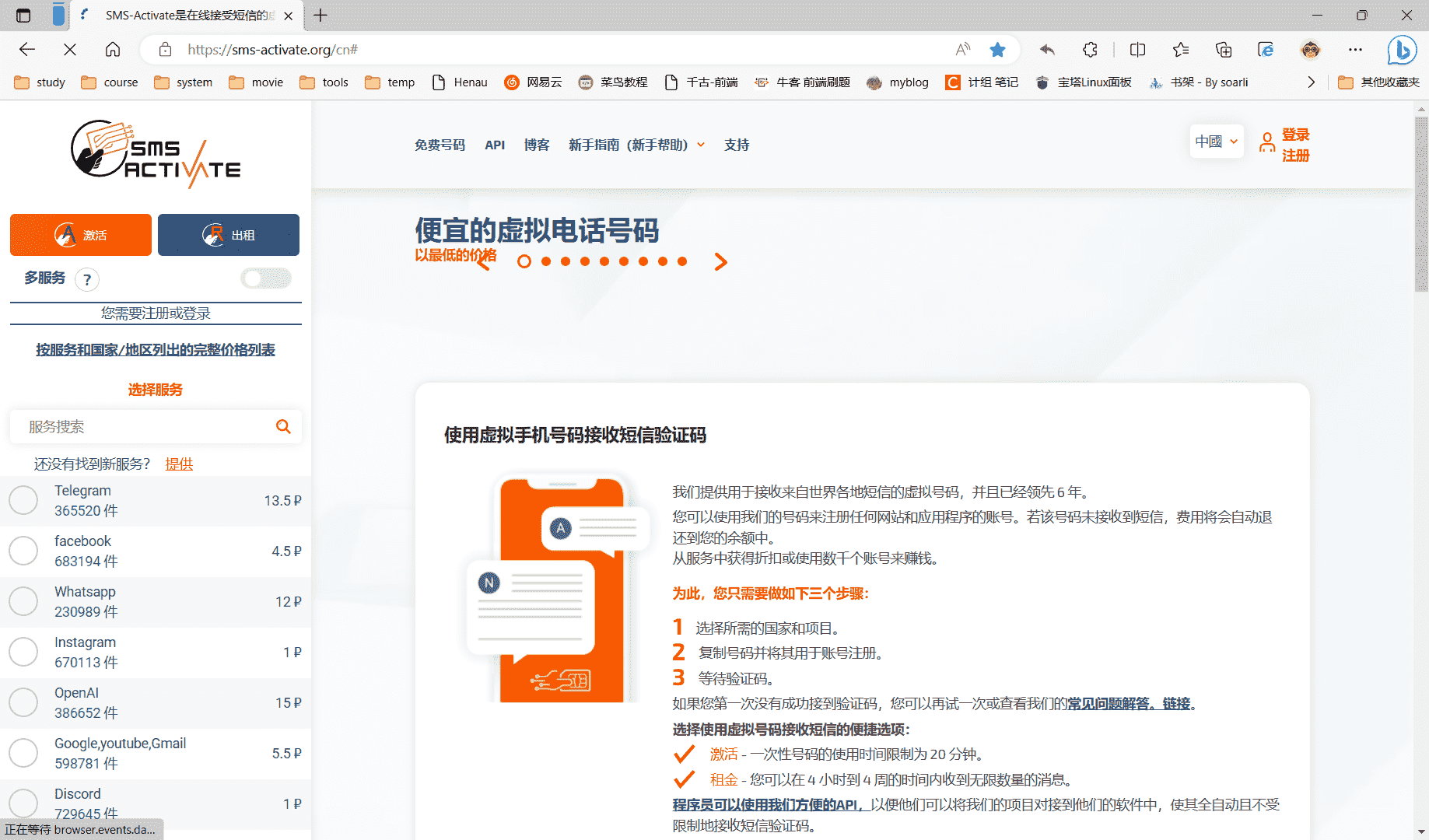Close the SMS-Activate tab
1429x840 pixels.
289,16
